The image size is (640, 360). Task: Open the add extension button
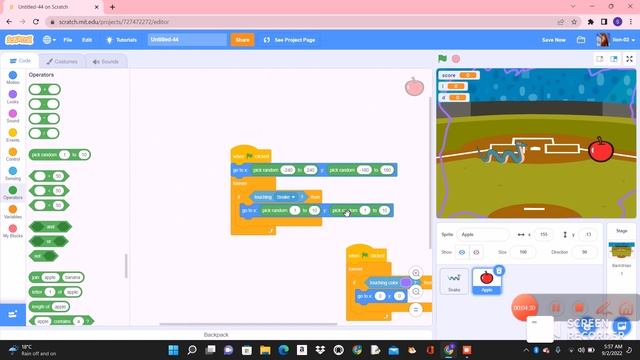tap(13, 314)
